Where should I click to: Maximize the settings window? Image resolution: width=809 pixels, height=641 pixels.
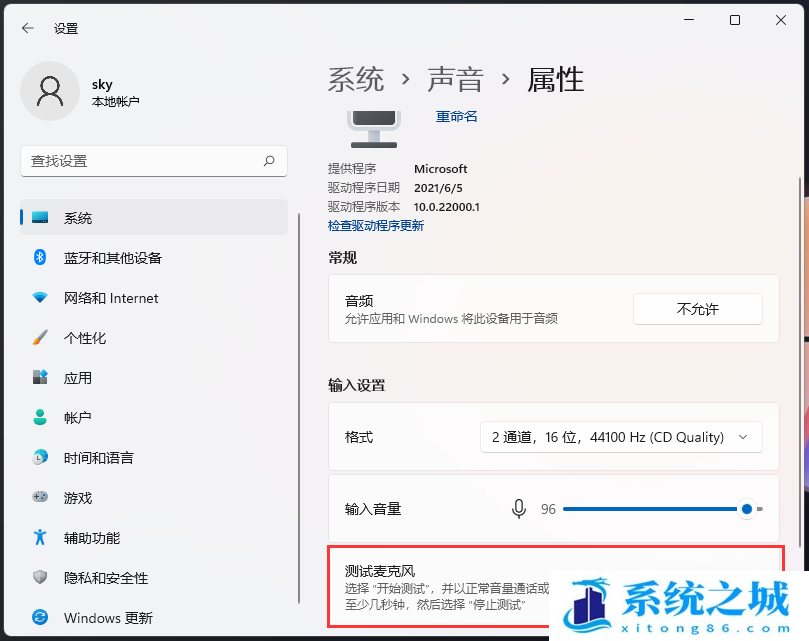(x=735, y=20)
